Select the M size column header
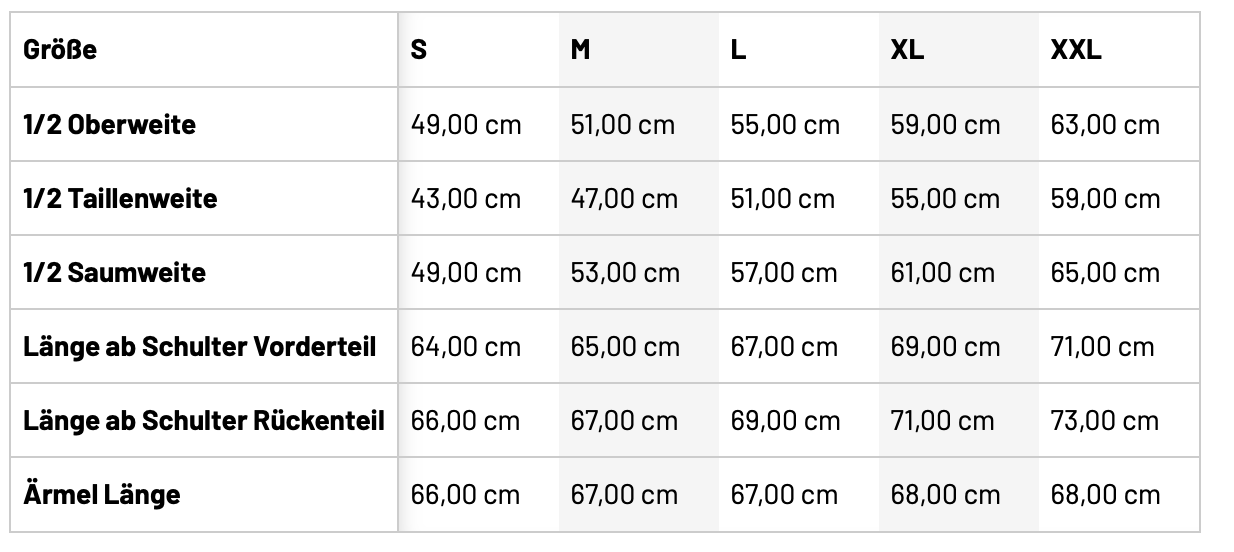 [580, 50]
